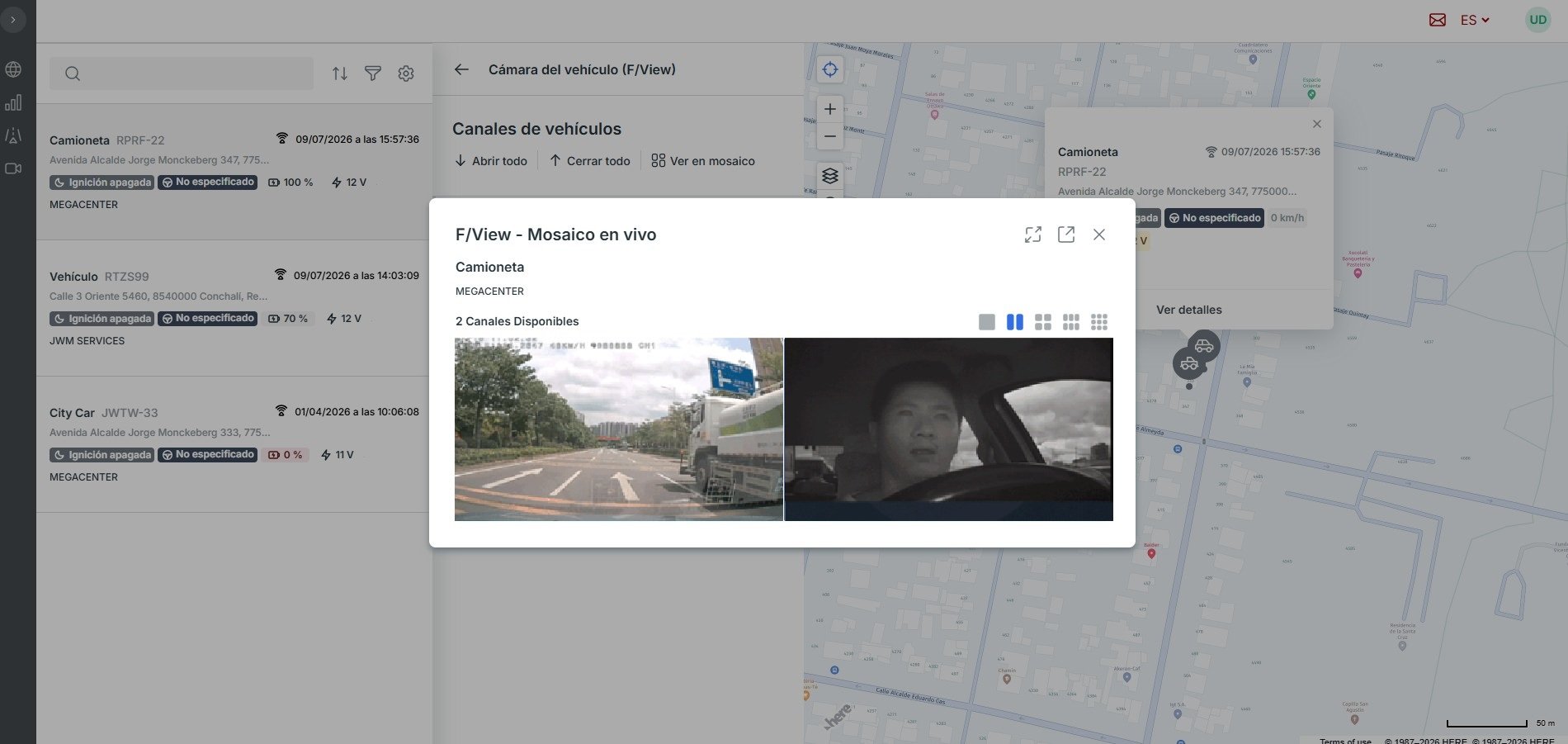Go back with the arrow beside Cámara del vehículo

pyautogui.click(x=461, y=69)
